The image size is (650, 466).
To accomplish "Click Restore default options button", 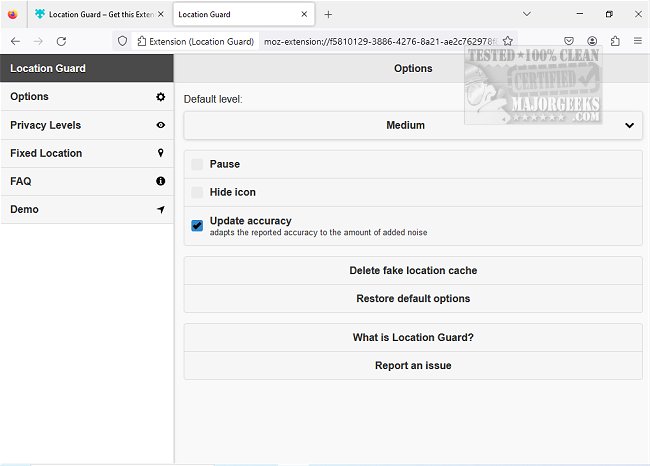I will tap(413, 299).
